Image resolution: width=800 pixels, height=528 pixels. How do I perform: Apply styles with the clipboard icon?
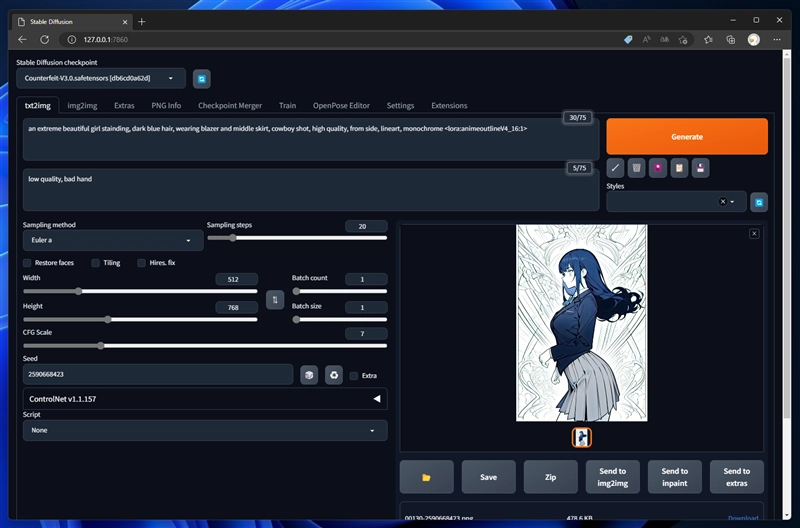click(679, 168)
